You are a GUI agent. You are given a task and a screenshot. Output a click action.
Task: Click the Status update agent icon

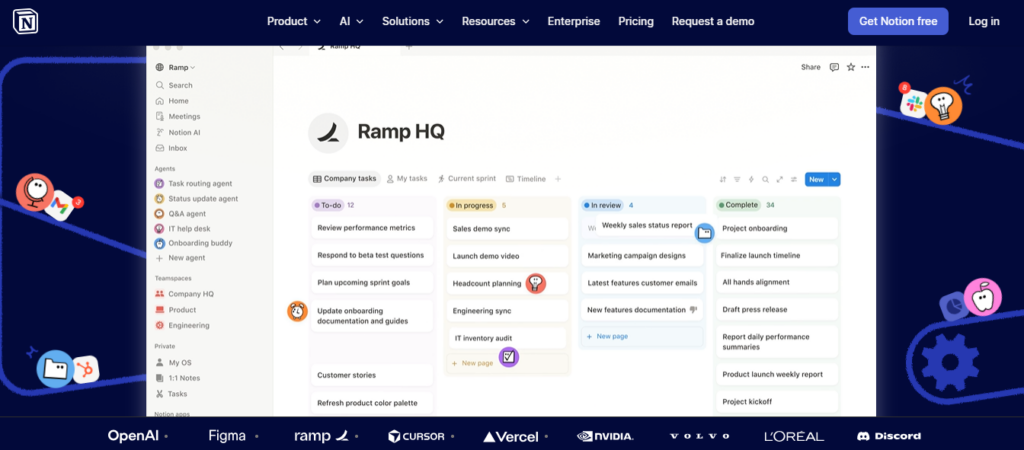[159, 199]
